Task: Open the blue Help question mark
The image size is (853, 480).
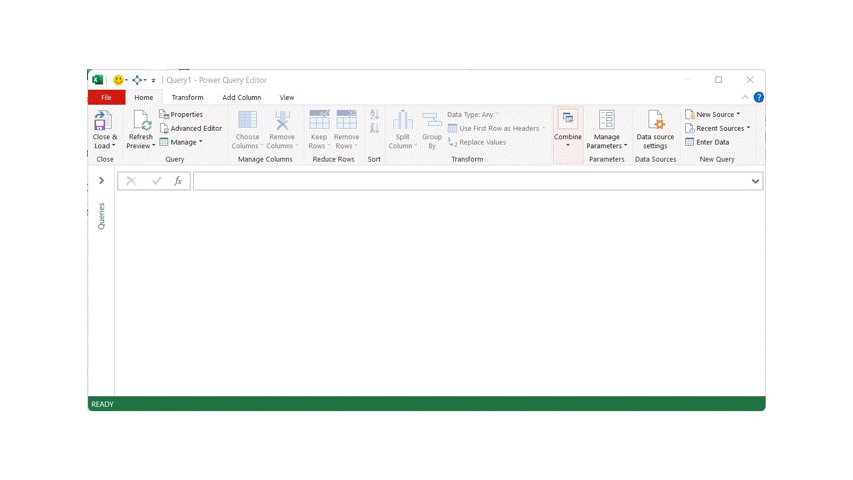Action: point(758,97)
